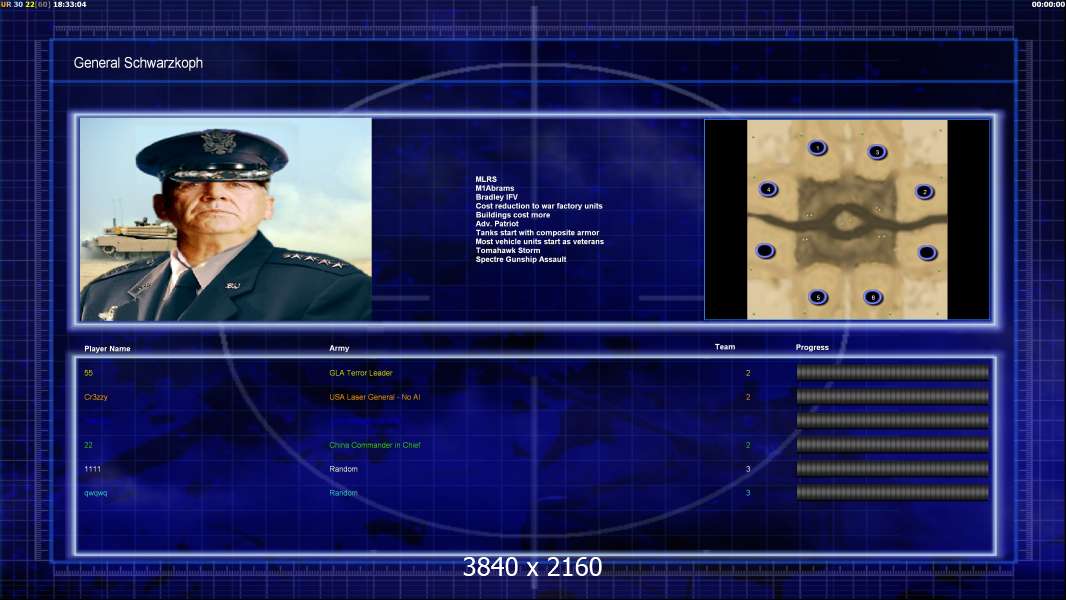1066x600 pixels.
Task: Select start position marker 2 on the minimap
Action: point(924,192)
